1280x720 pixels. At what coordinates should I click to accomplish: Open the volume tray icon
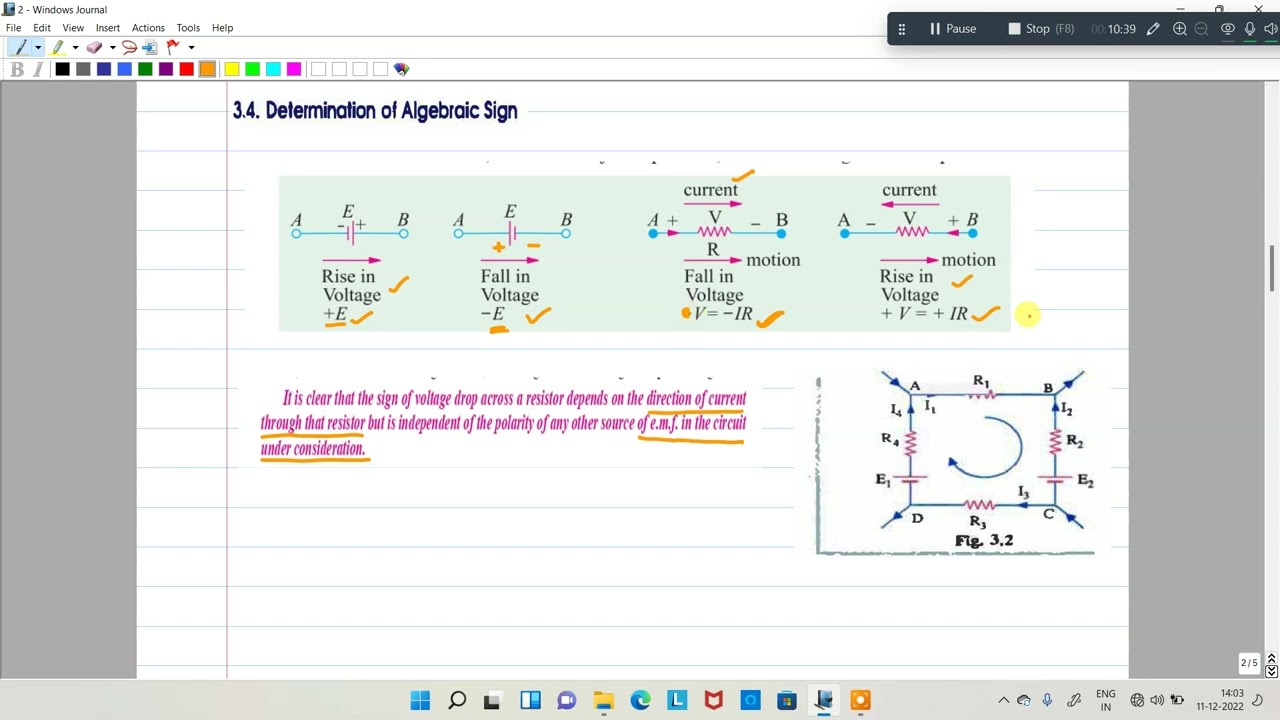pyautogui.click(x=1157, y=700)
